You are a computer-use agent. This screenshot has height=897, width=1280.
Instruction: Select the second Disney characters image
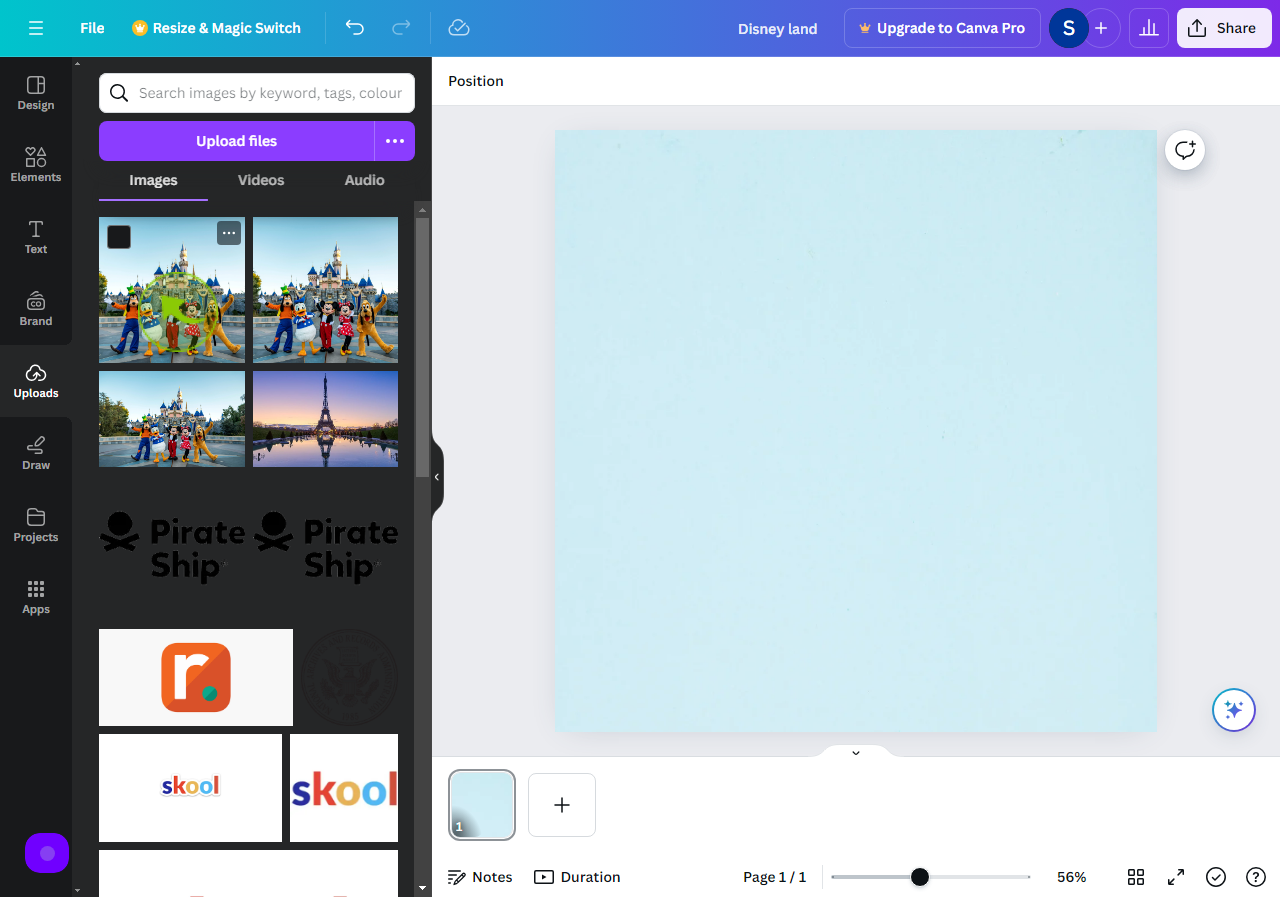click(x=325, y=290)
